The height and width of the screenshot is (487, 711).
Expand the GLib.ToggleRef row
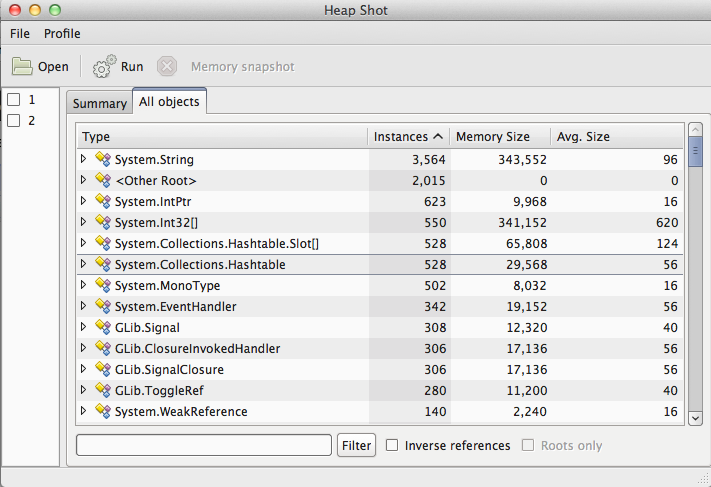[84, 390]
